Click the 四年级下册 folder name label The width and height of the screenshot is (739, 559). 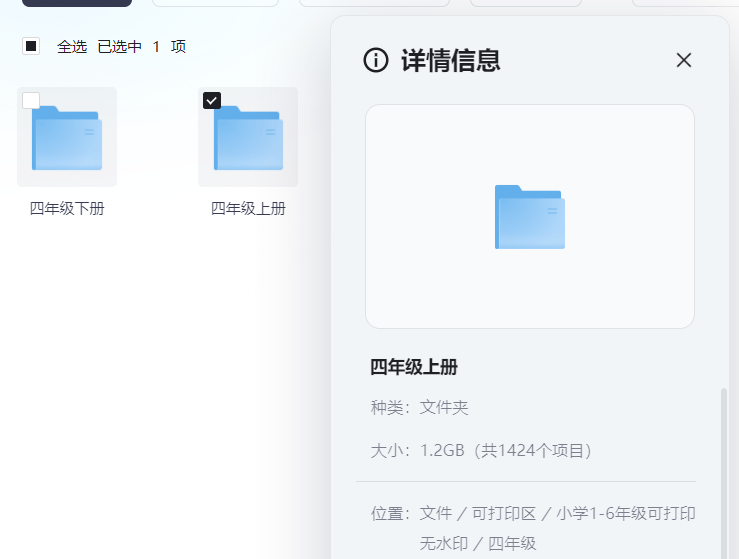tap(67, 208)
